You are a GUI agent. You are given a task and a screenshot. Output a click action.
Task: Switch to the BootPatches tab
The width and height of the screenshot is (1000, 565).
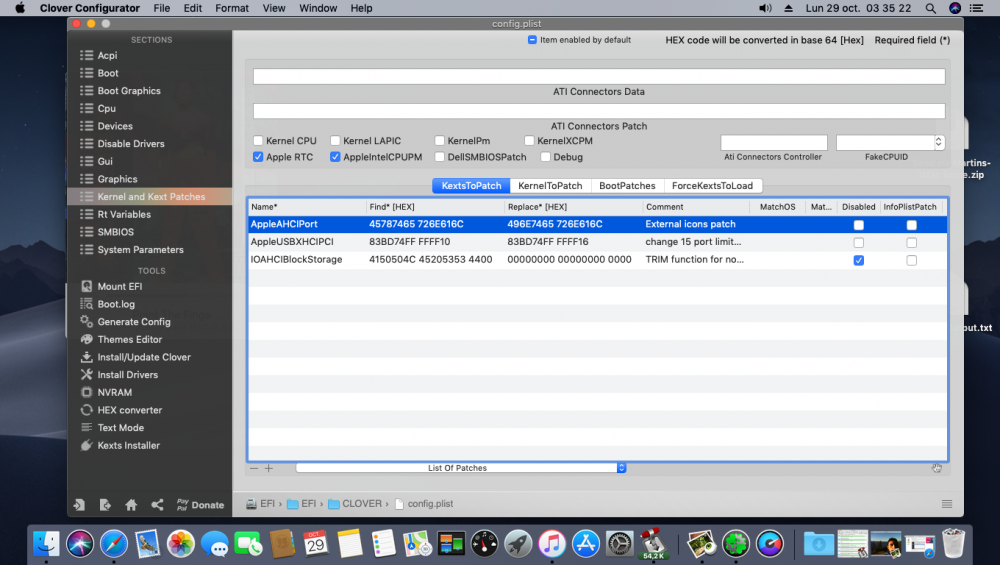[x=627, y=186]
